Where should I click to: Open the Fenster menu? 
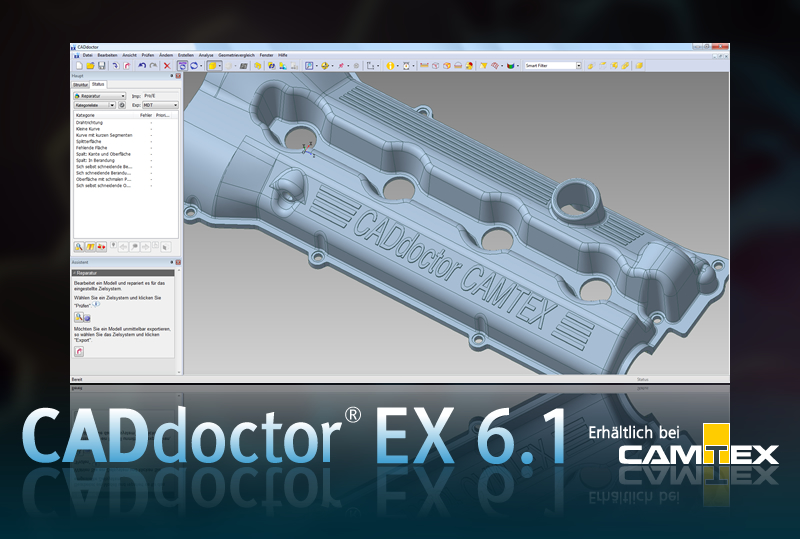[266, 55]
